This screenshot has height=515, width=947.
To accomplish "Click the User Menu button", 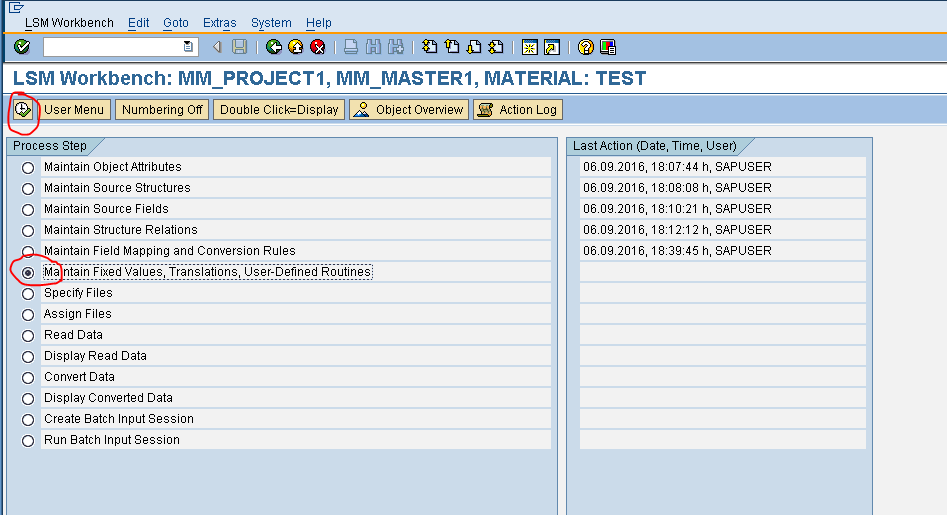I will coord(74,110).
